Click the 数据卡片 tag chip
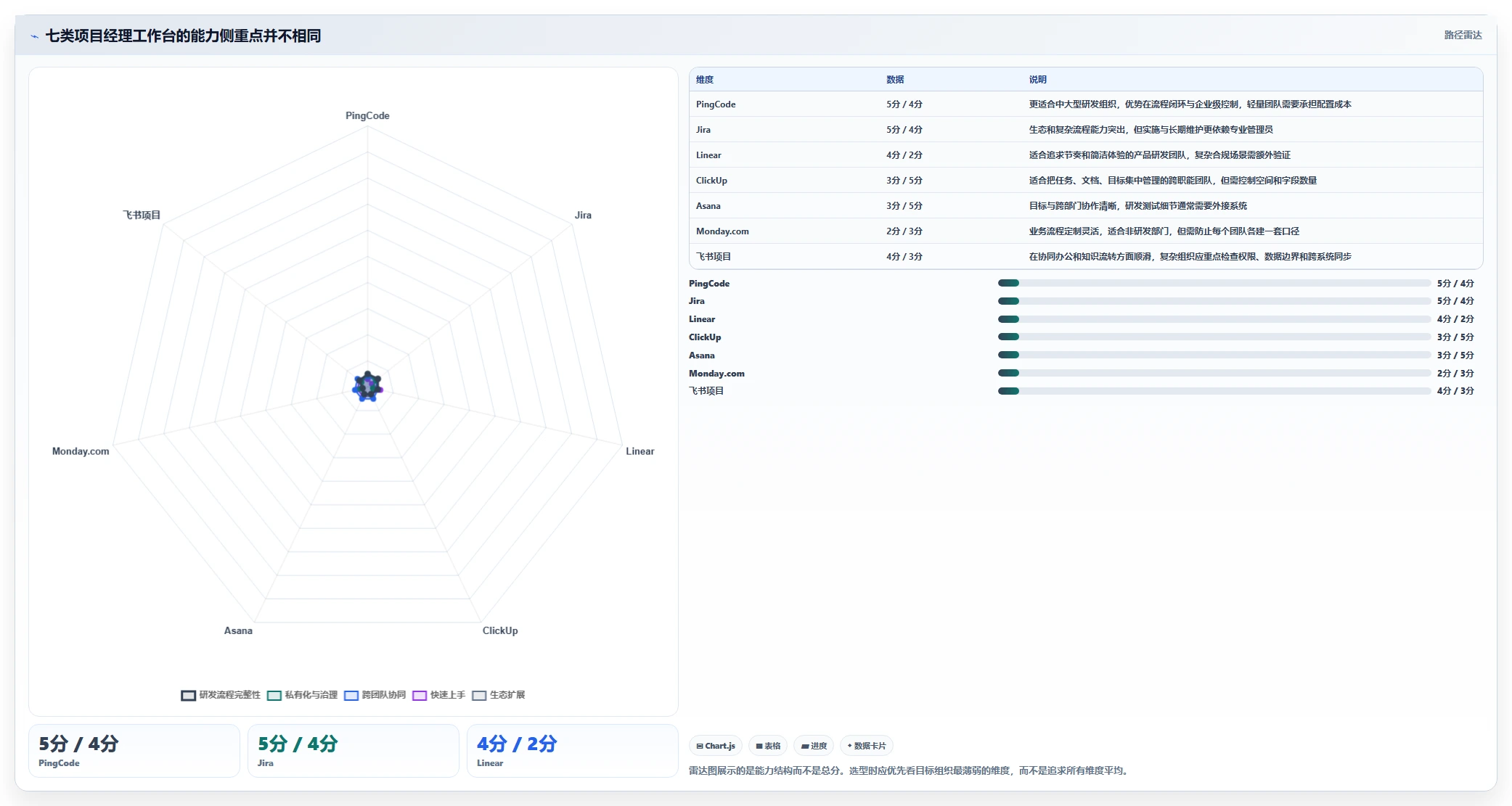 click(867, 746)
